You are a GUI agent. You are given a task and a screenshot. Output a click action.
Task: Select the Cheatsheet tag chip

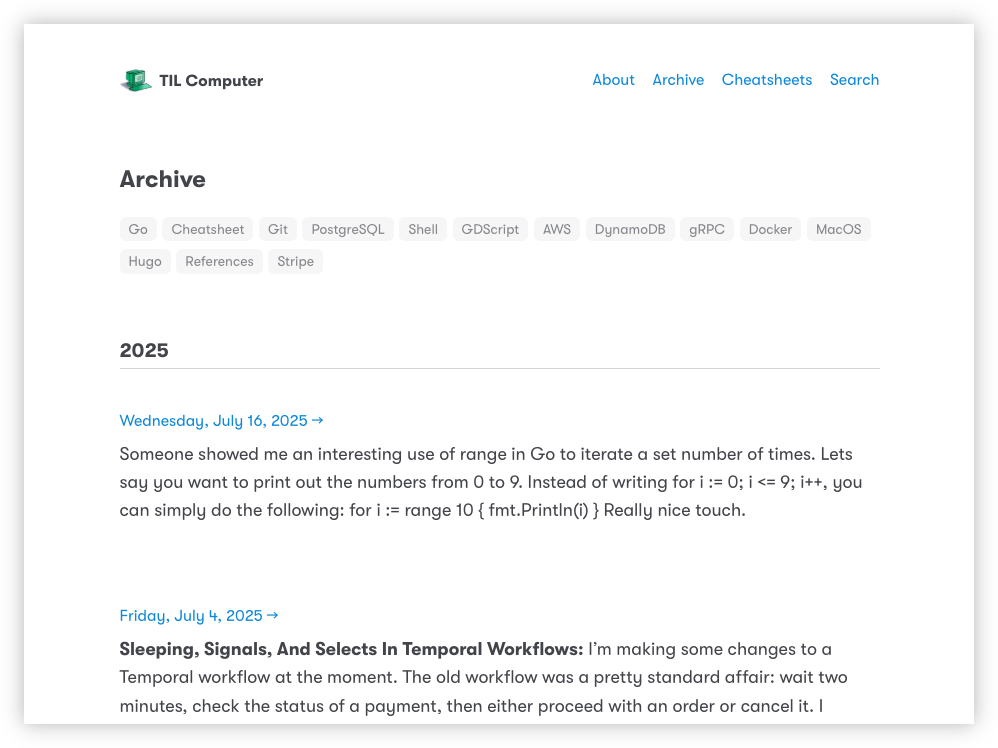(x=207, y=229)
